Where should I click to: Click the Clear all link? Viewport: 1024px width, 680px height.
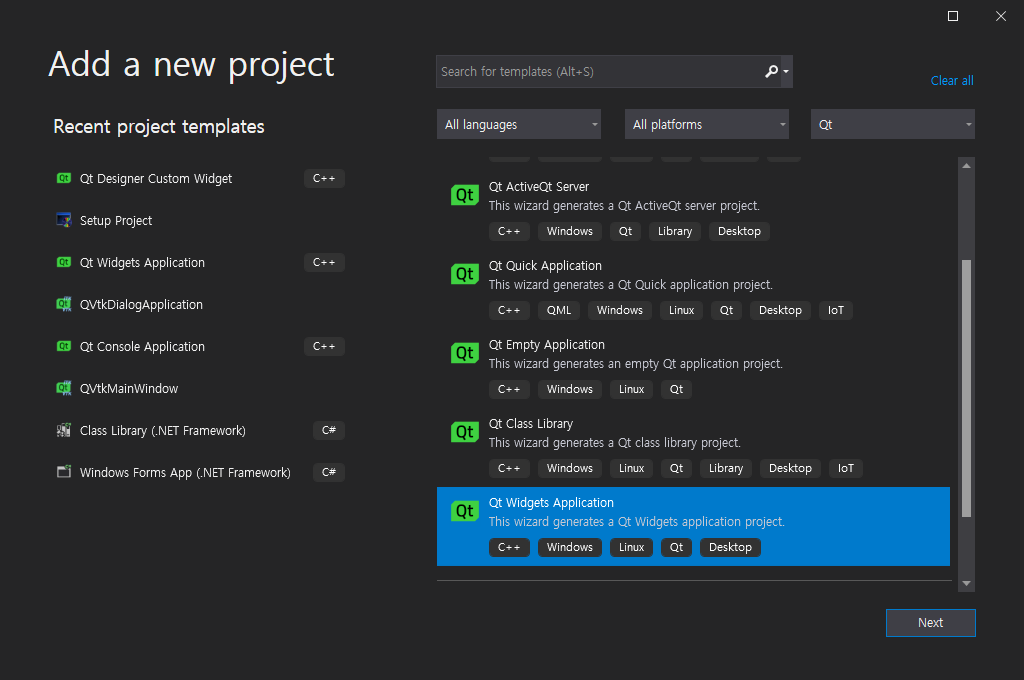[x=952, y=80]
